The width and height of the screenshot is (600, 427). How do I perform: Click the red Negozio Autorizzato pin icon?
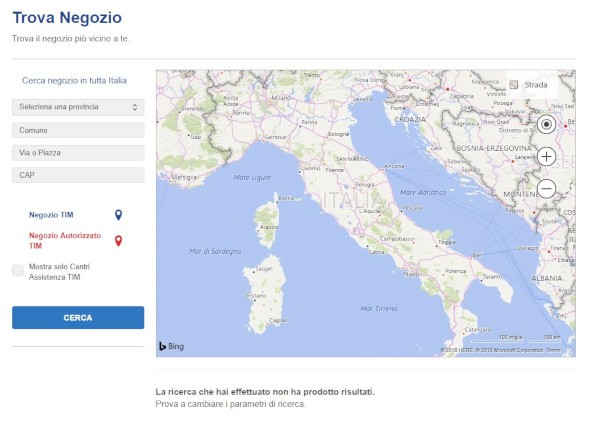118,240
